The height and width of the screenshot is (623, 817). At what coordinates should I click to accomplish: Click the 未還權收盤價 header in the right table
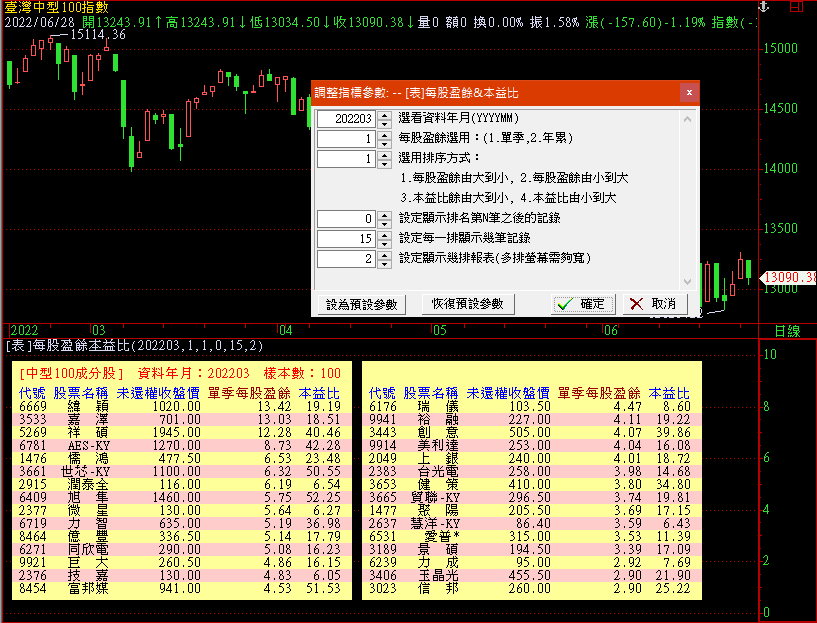(x=508, y=393)
